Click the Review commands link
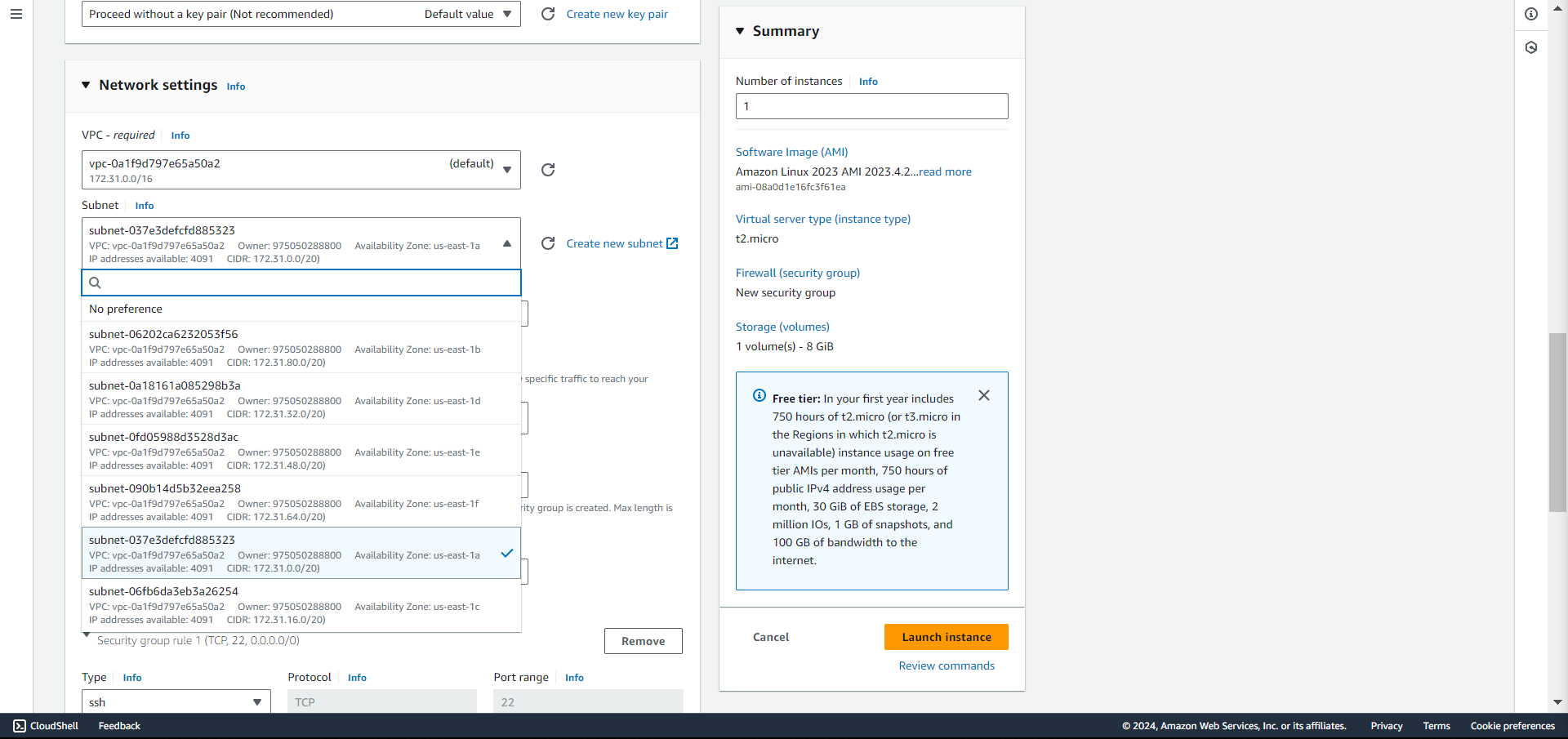Screen dimensions: 1568x739 [x=946, y=666]
